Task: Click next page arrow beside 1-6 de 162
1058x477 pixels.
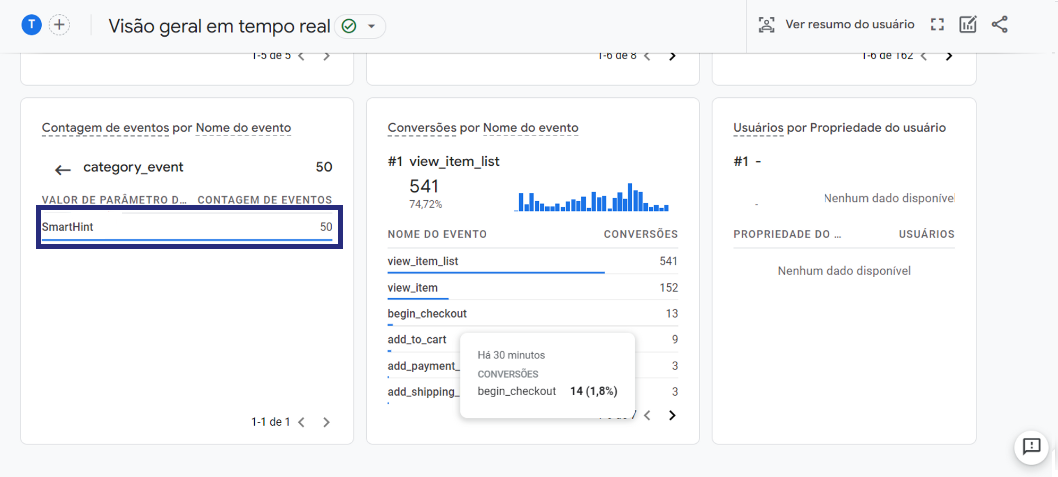Action: 949,56
